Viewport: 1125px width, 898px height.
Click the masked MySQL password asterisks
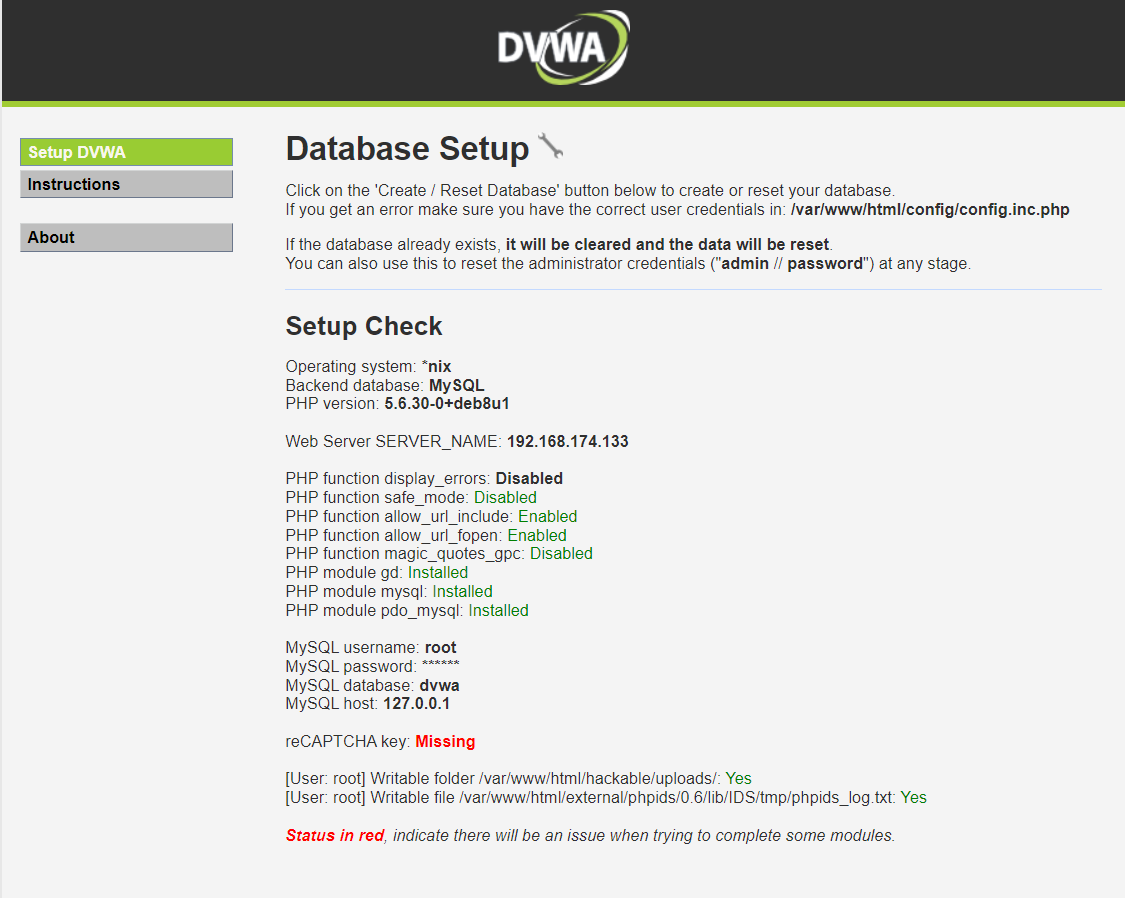tap(441, 665)
